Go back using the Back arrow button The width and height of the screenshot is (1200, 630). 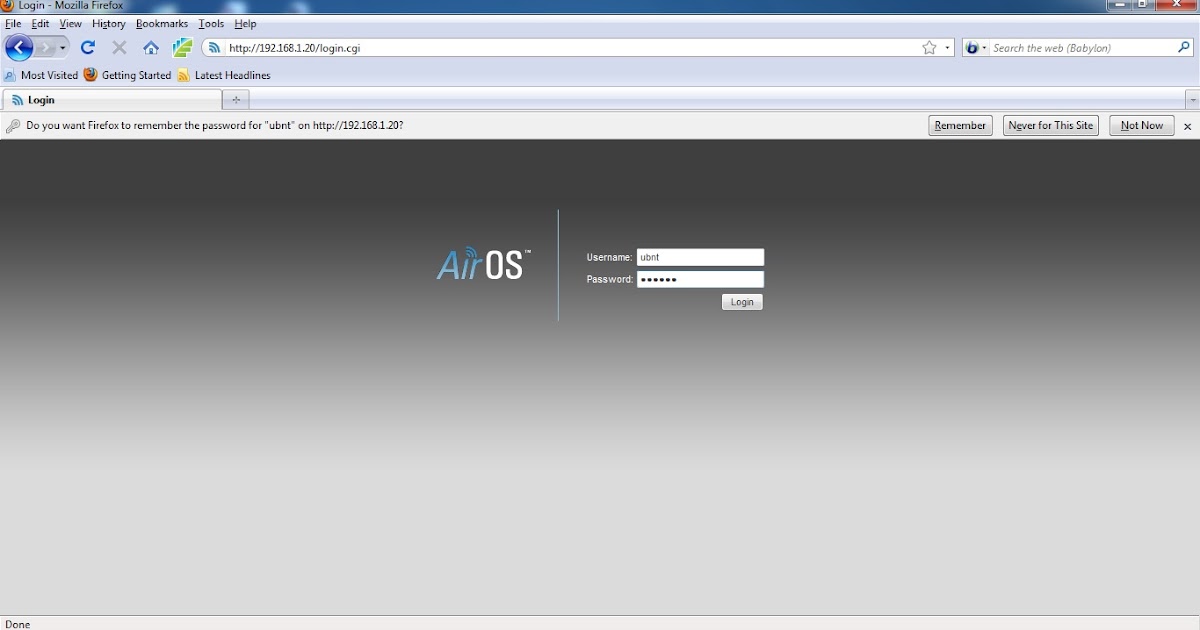coord(18,47)
